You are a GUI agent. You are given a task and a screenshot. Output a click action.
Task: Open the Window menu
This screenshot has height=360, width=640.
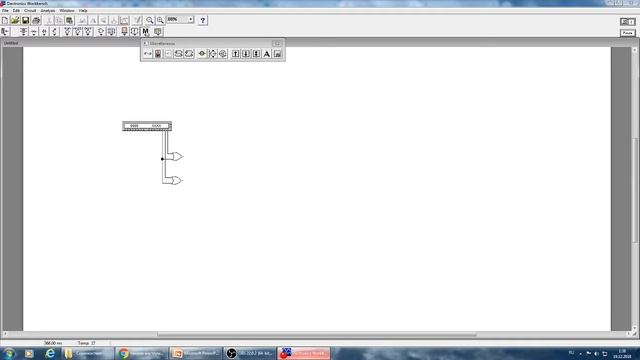pyautogui.click(x=67, y=11)
